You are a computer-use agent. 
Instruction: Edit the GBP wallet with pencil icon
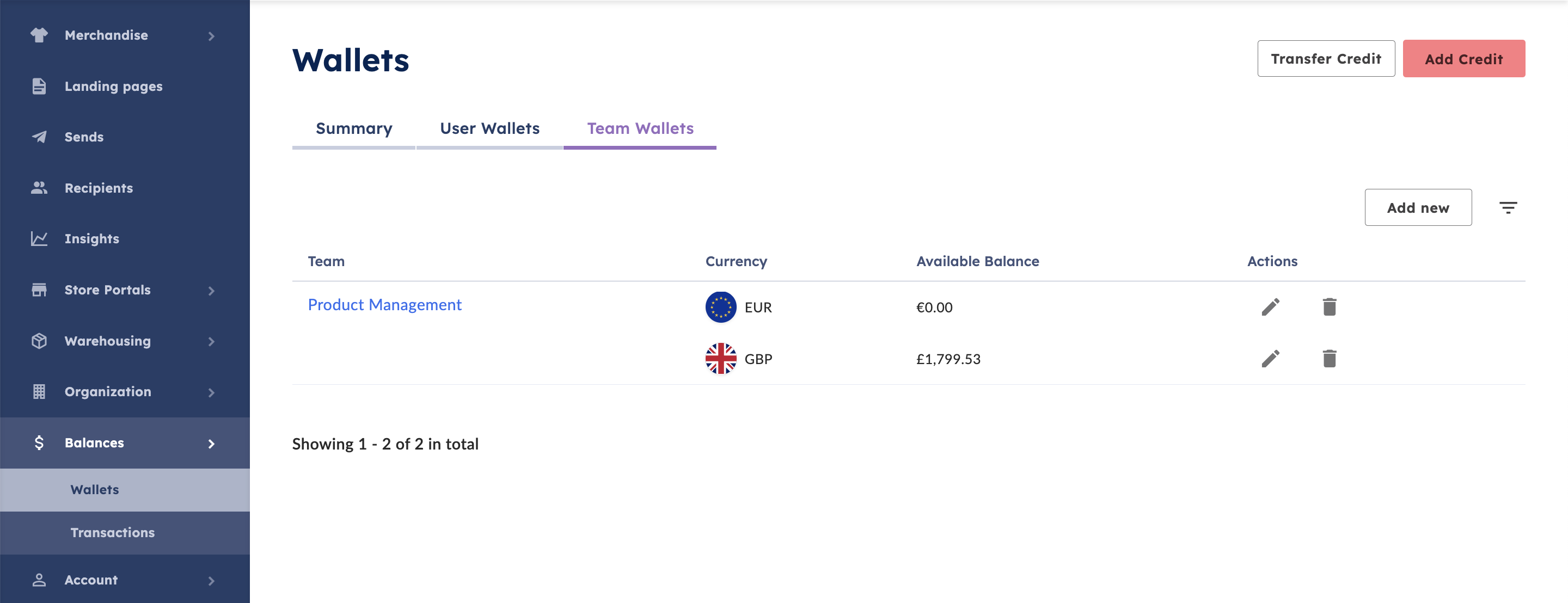pos(1270,359)
